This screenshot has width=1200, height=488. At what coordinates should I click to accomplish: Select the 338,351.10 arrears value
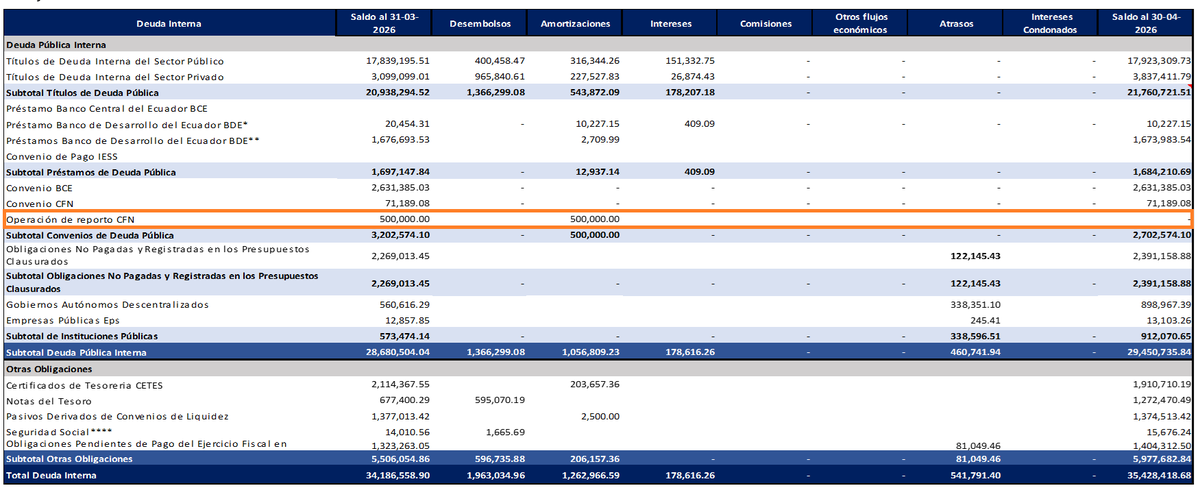coord(973,304)
